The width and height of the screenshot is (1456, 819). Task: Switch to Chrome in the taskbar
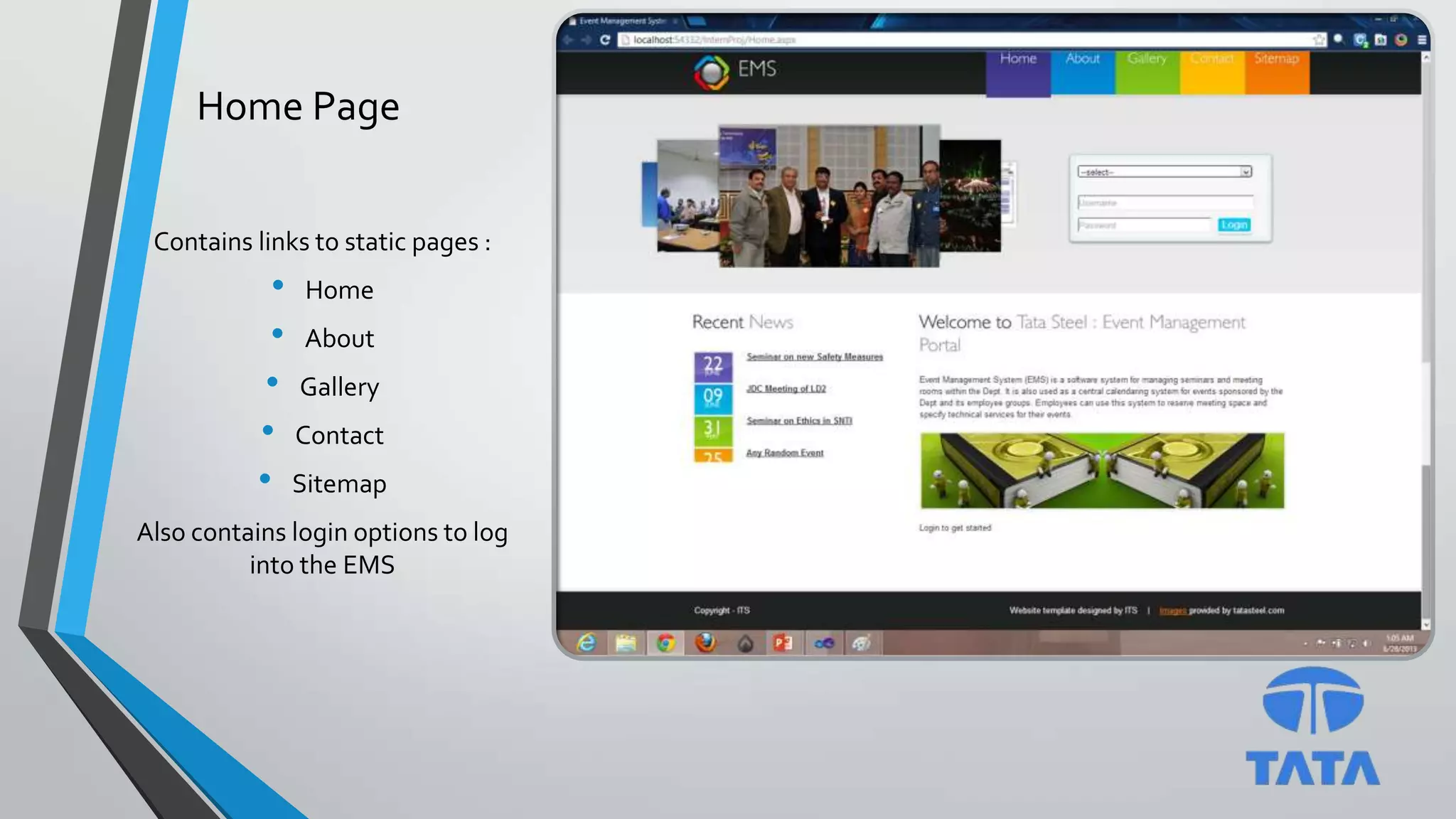tap(665, 643)
